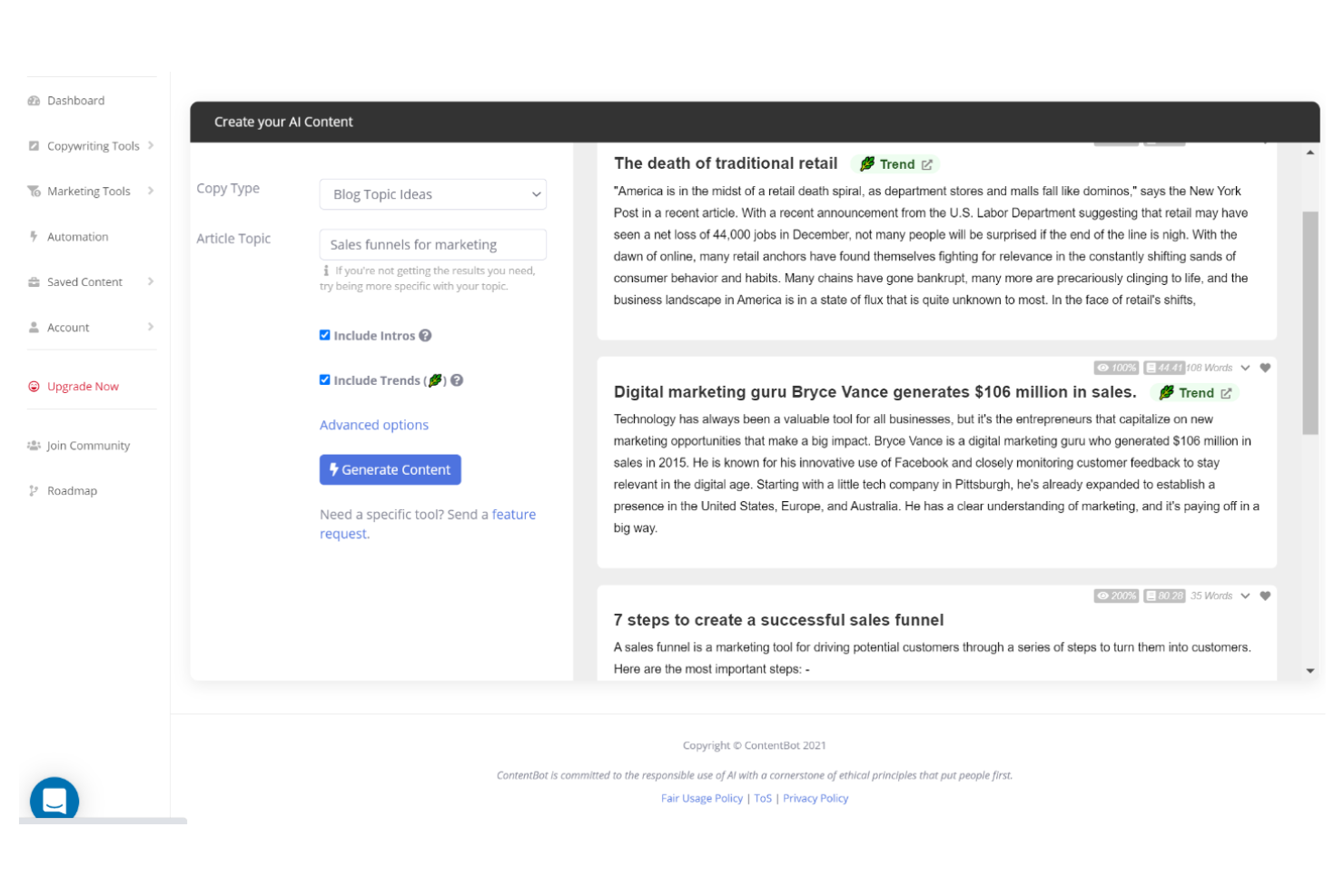Select Dashboard in the sidebar

click(x=75, y=100)
